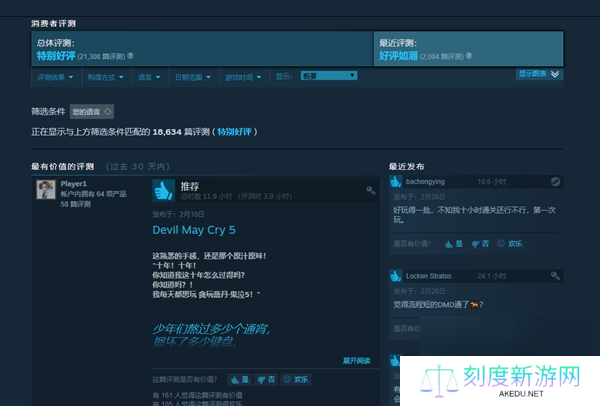Open the Devil May Cry 5 review title

point(194,230)
